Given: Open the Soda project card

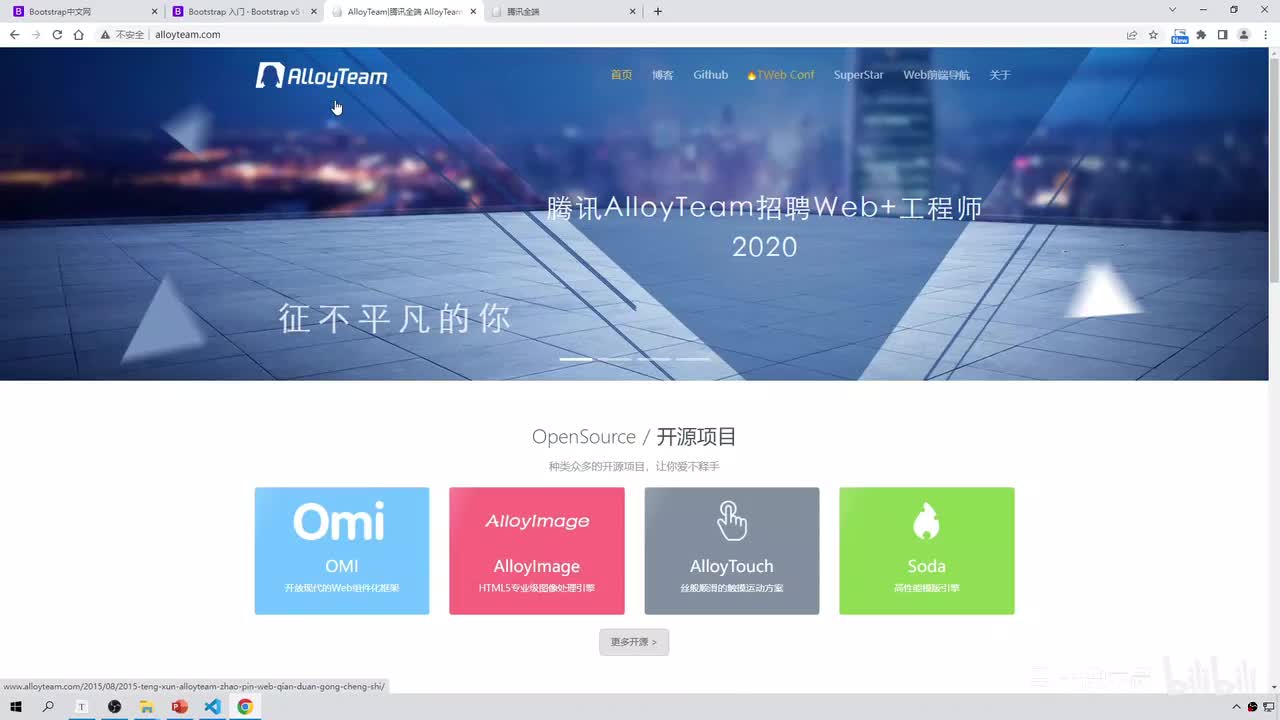Looking at the screenshot, I should click(927, 551).
